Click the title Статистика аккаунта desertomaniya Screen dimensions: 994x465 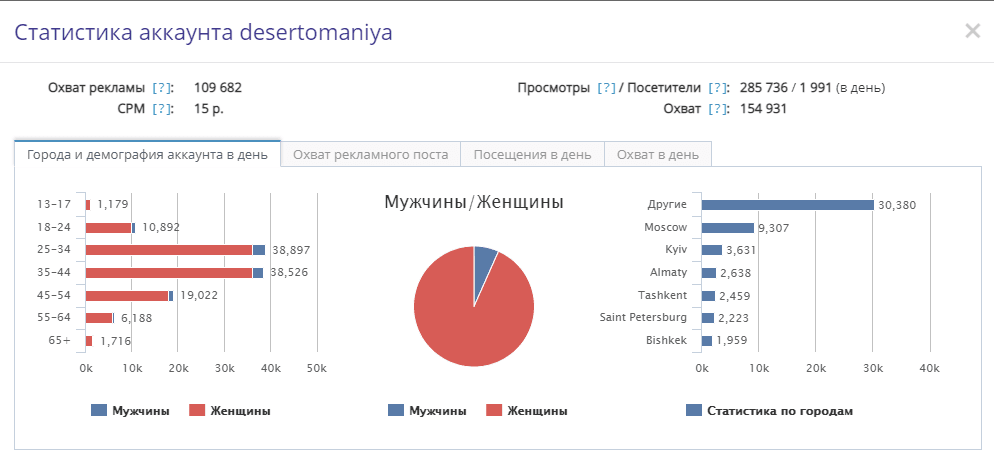click(x=203, y=32)
